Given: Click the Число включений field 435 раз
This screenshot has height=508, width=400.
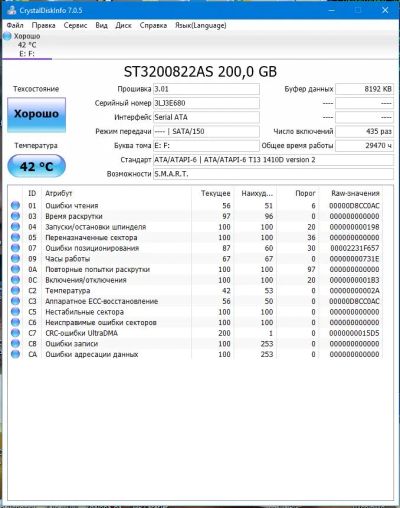Looking at the screenshot, I should [364, 131].
